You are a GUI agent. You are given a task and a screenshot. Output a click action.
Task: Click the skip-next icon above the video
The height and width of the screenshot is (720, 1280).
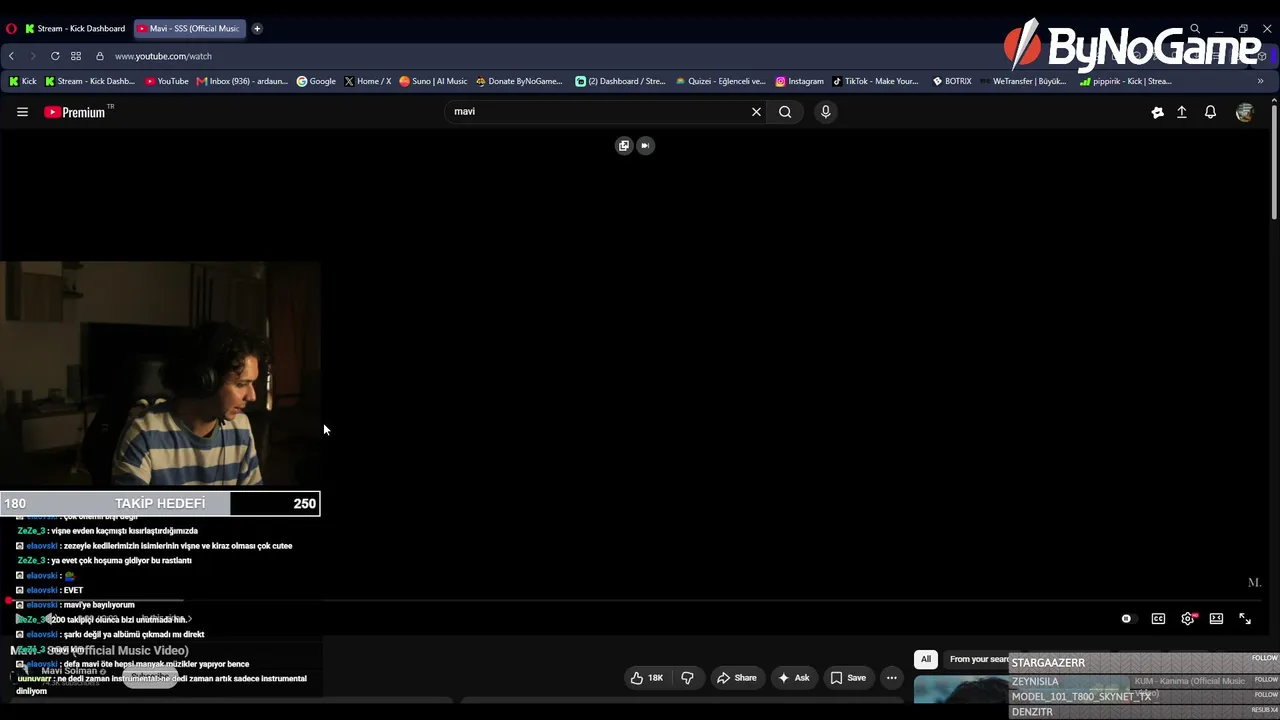point(645,146)
